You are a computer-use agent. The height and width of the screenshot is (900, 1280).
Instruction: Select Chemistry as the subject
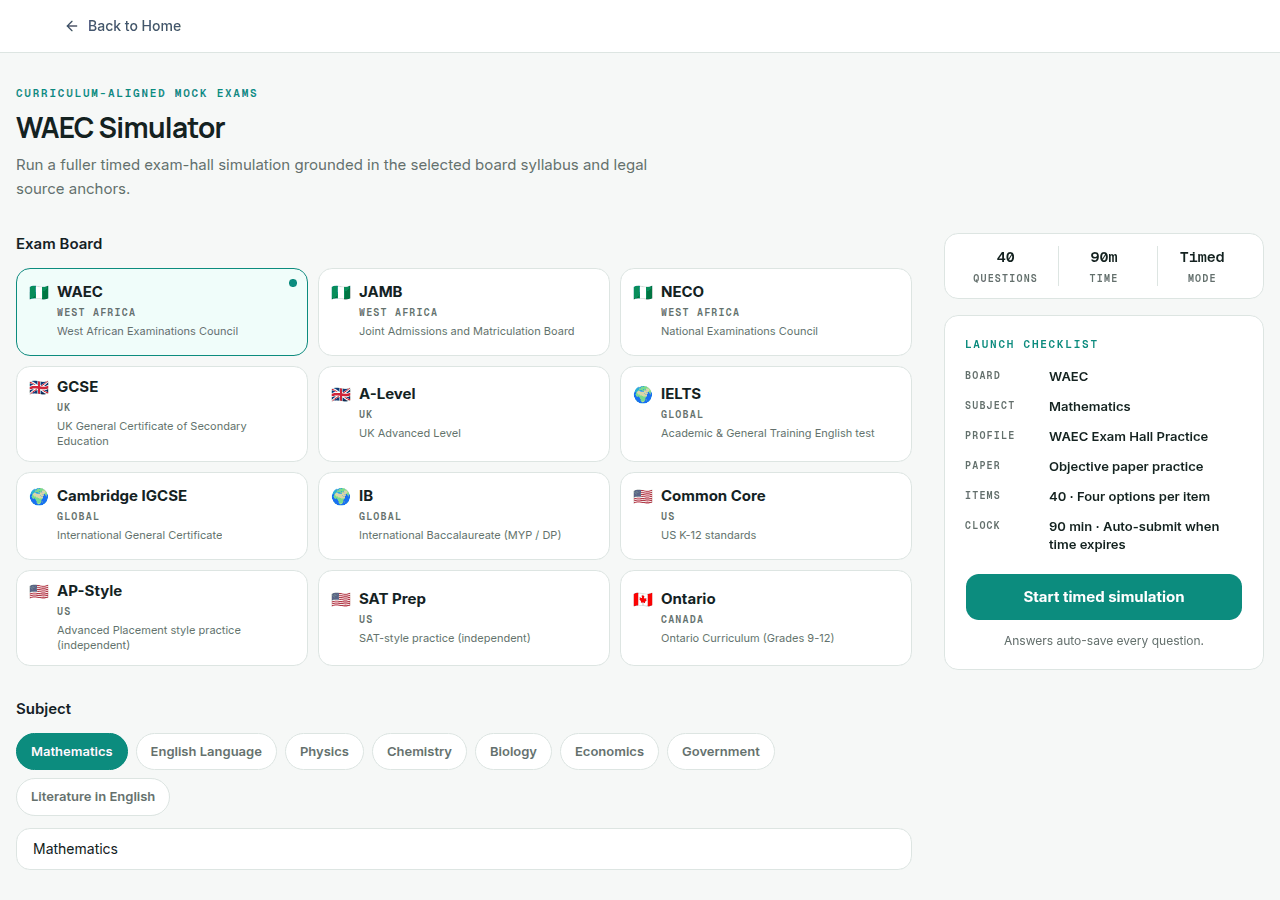(419, 752)
